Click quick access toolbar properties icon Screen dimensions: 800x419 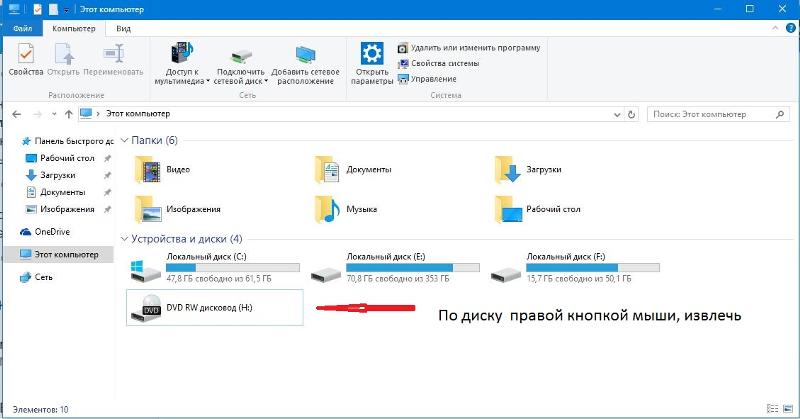point(37,9)
